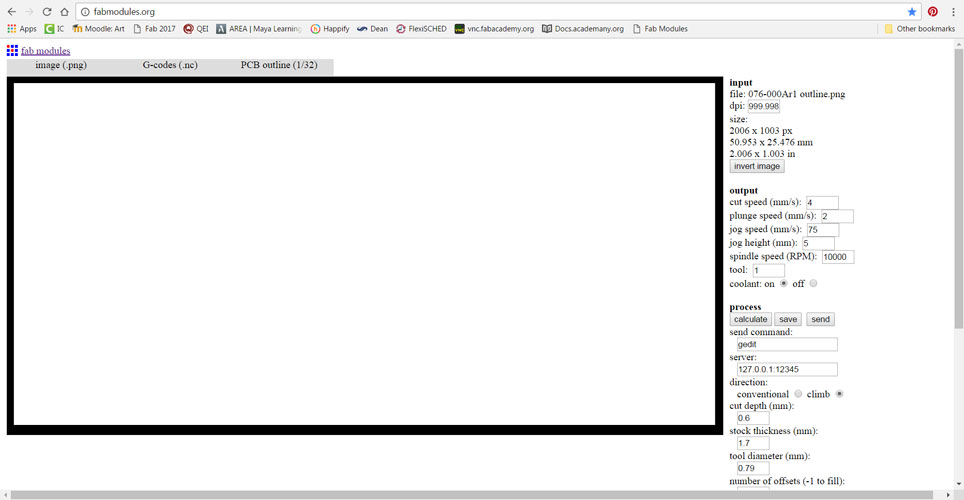The image size is (964, 500).
Task: Click the spindle speed RPM field
Action: (838, 256)
